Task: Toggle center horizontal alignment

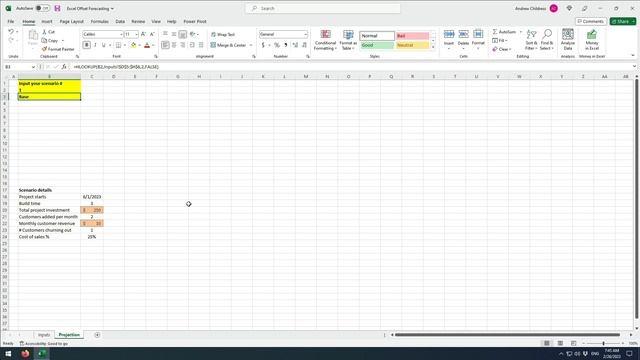Action: (174, 45)
